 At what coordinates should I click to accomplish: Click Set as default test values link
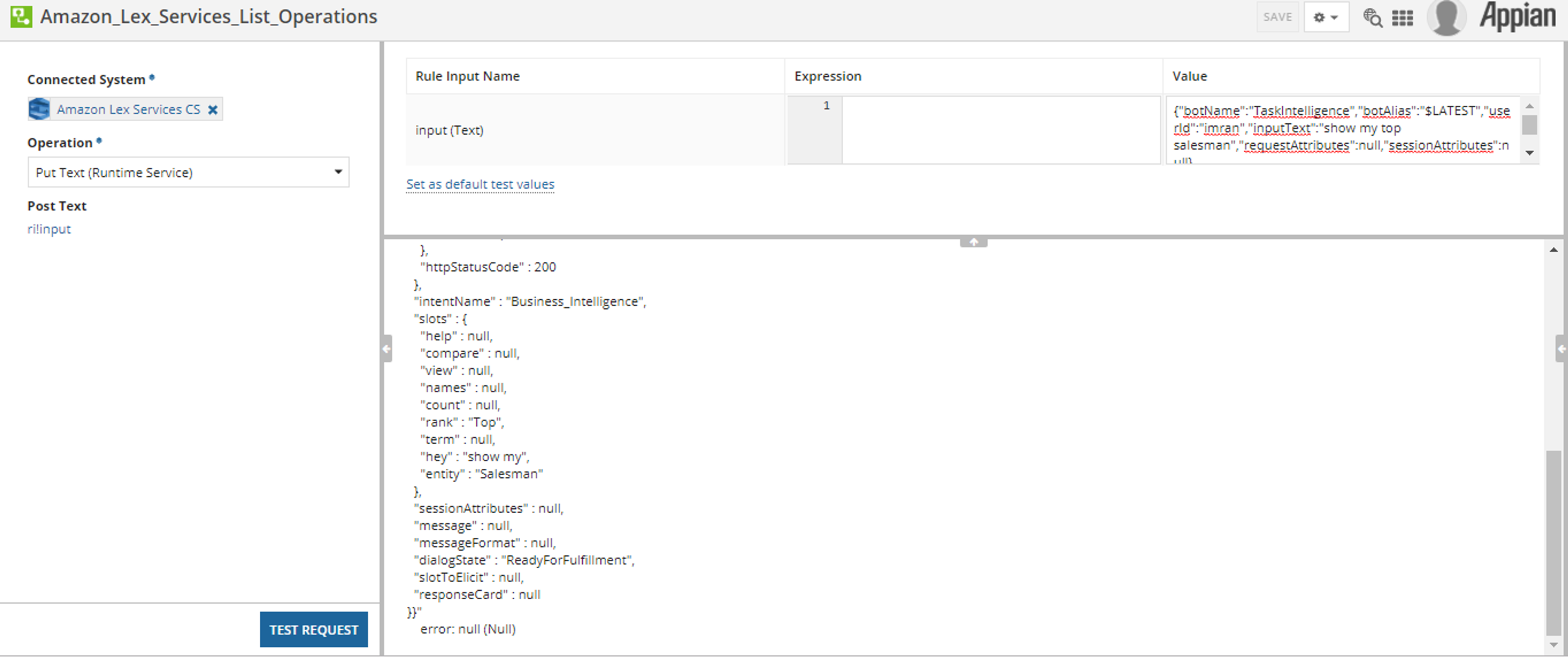tap(480, 184)
